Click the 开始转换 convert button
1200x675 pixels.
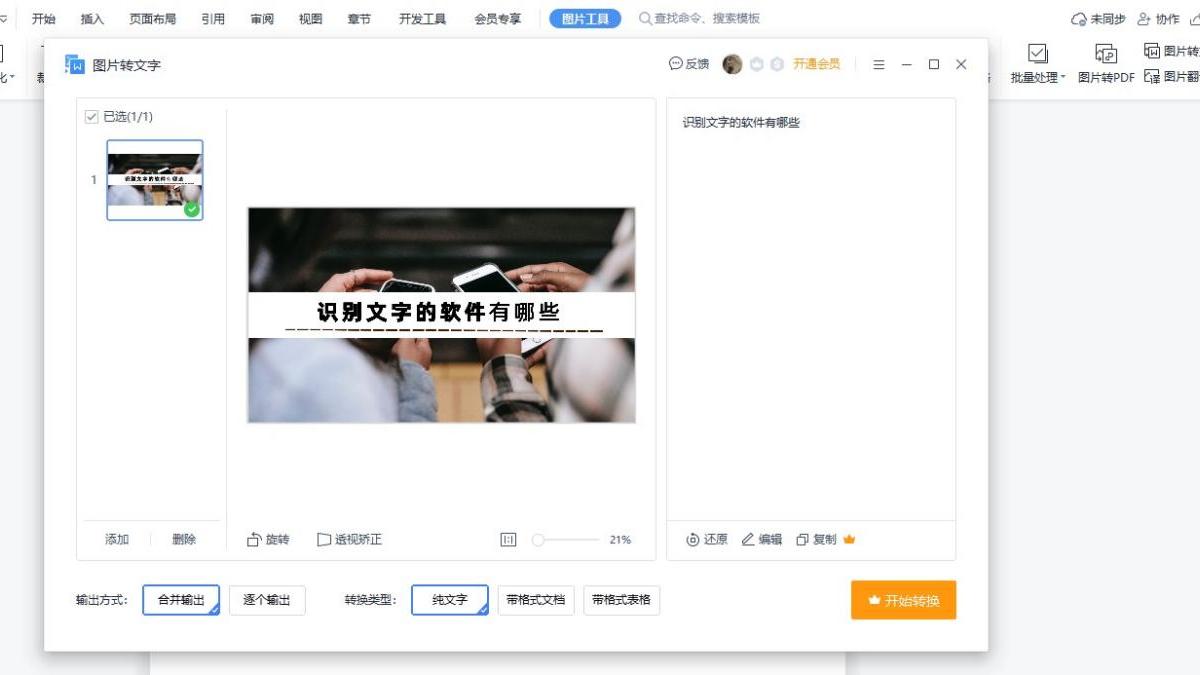point(903,599)
